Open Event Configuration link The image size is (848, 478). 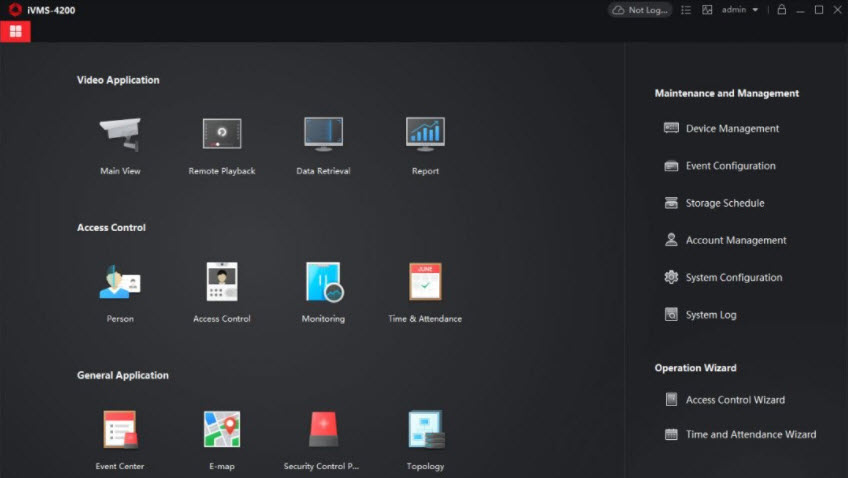(x=731, y=166)
